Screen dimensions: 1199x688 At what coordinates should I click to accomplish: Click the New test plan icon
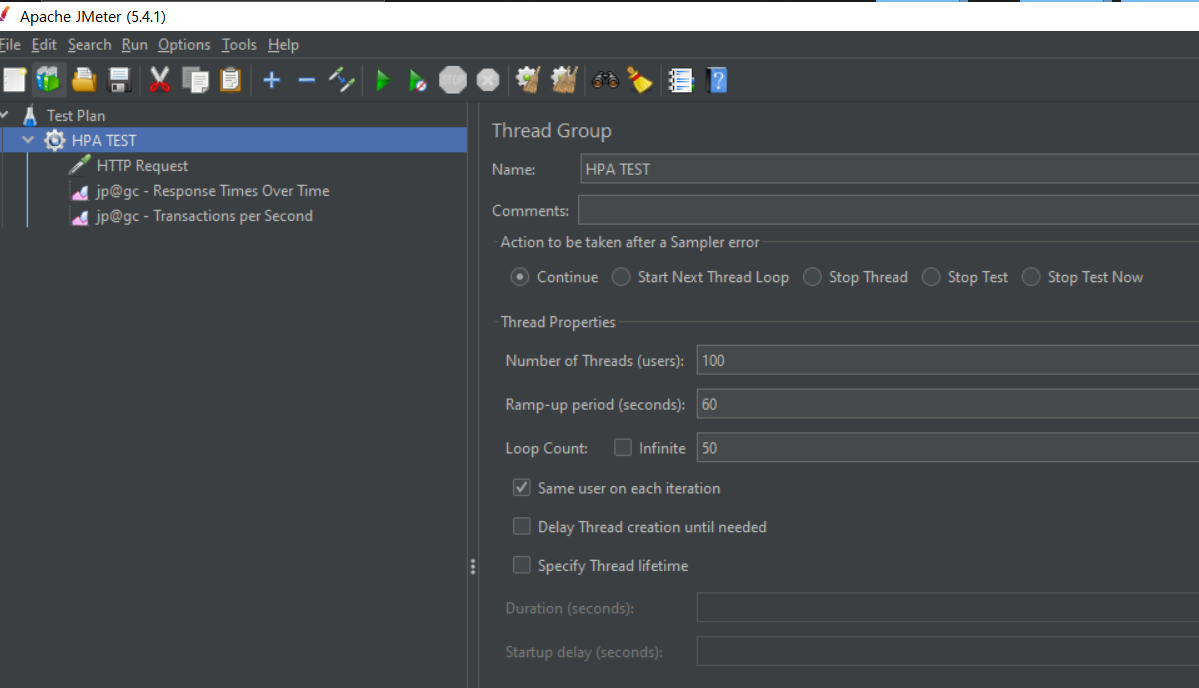[x=15, y=80]
